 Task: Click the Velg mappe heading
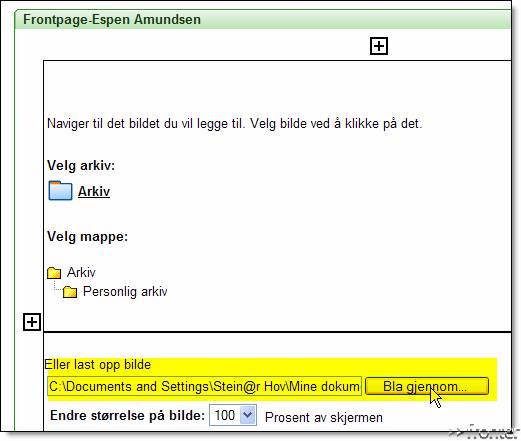click(87, 237)
